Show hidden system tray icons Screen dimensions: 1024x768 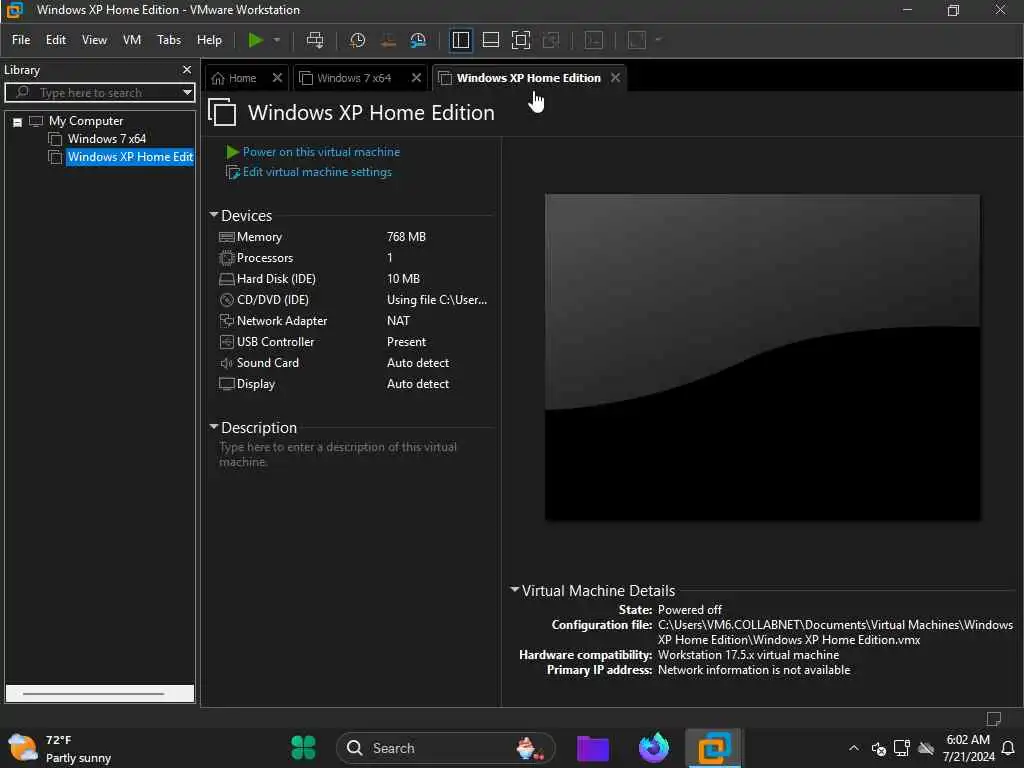point(854,748)
